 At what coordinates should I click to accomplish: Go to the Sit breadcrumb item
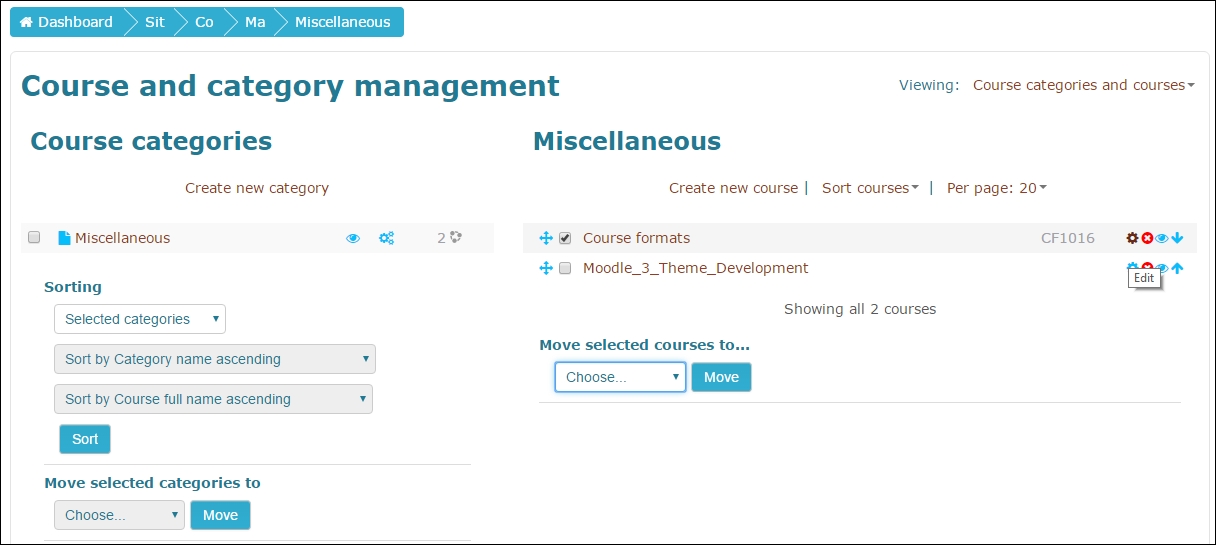point(154,22)
